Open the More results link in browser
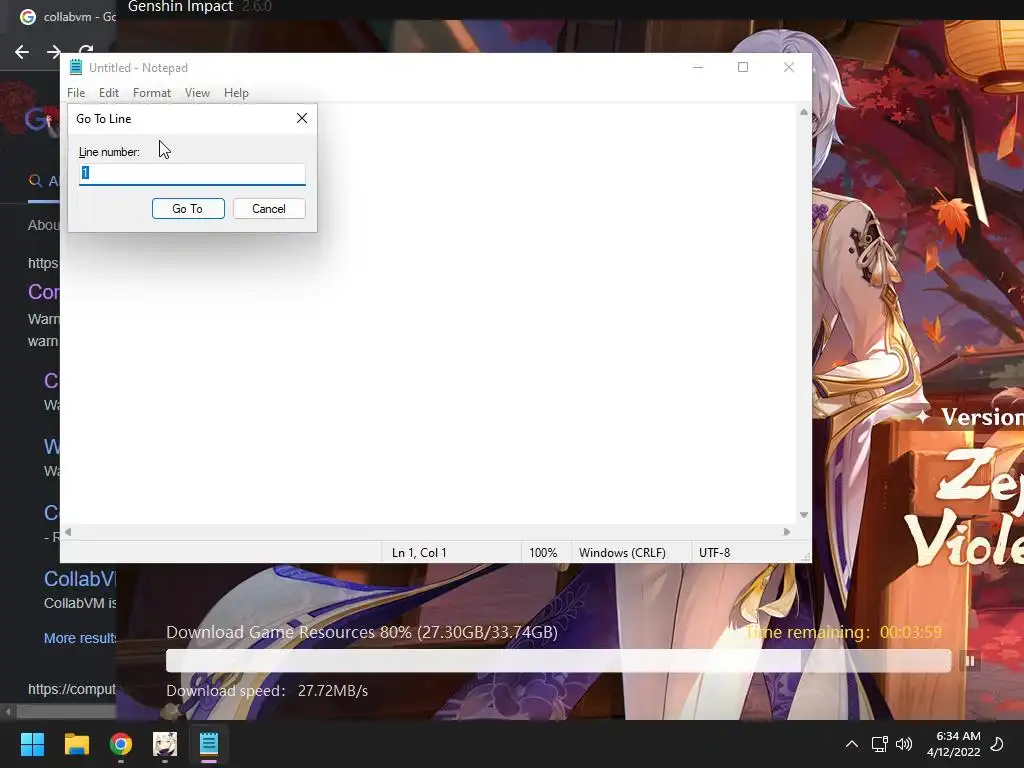 (x=80, y=638)
